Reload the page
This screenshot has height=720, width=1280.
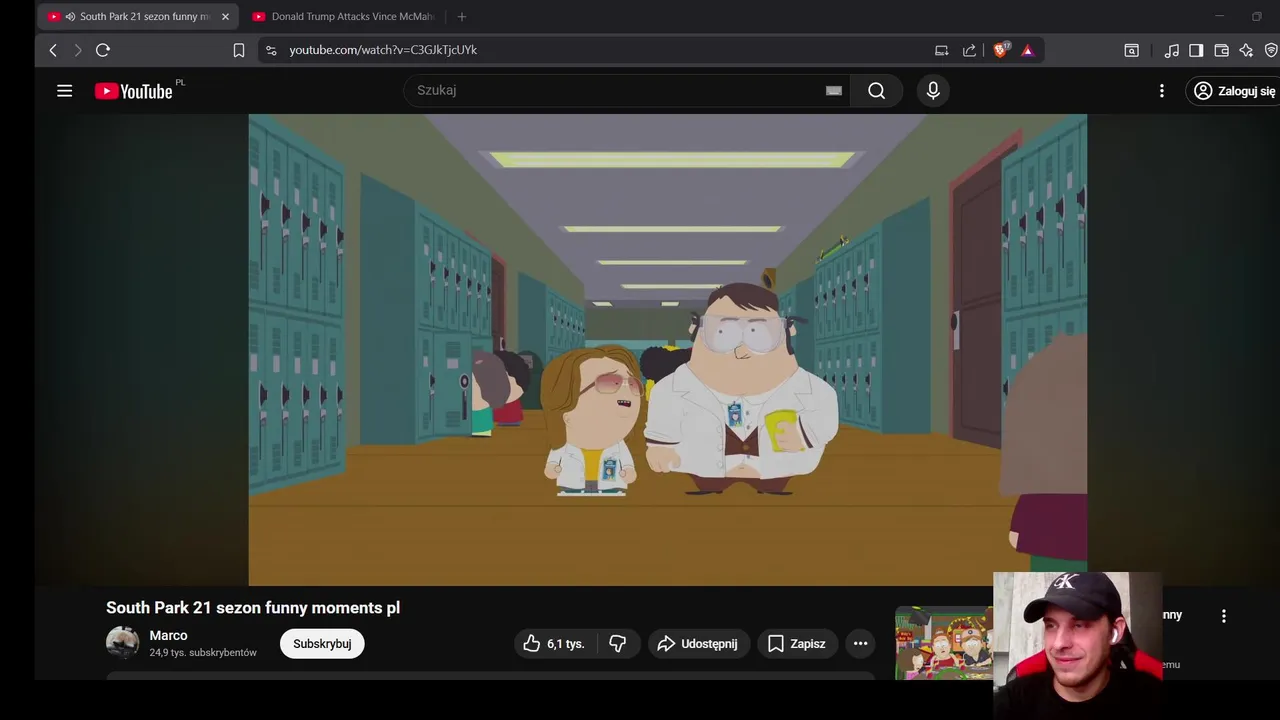103,50
